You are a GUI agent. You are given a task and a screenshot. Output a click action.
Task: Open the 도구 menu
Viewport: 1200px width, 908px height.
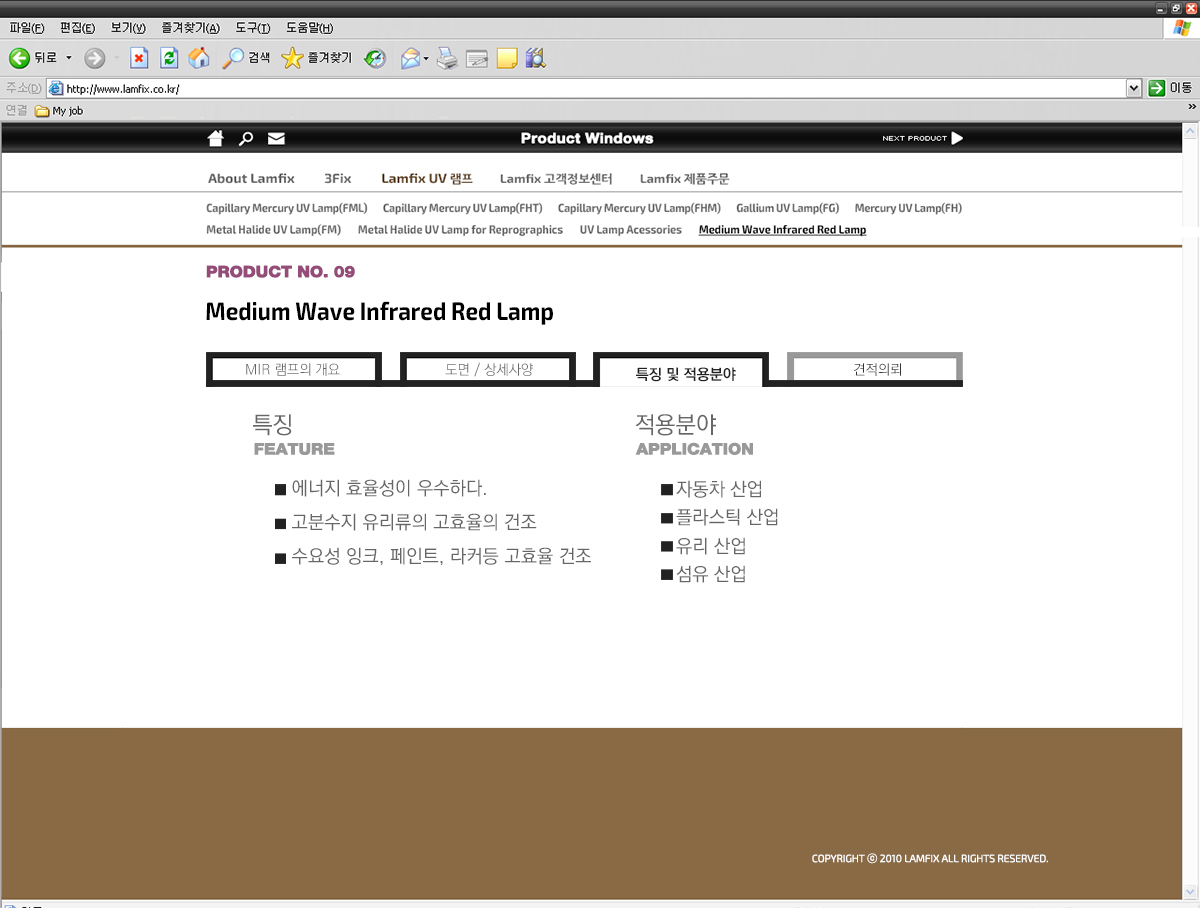tap(252, 28)
